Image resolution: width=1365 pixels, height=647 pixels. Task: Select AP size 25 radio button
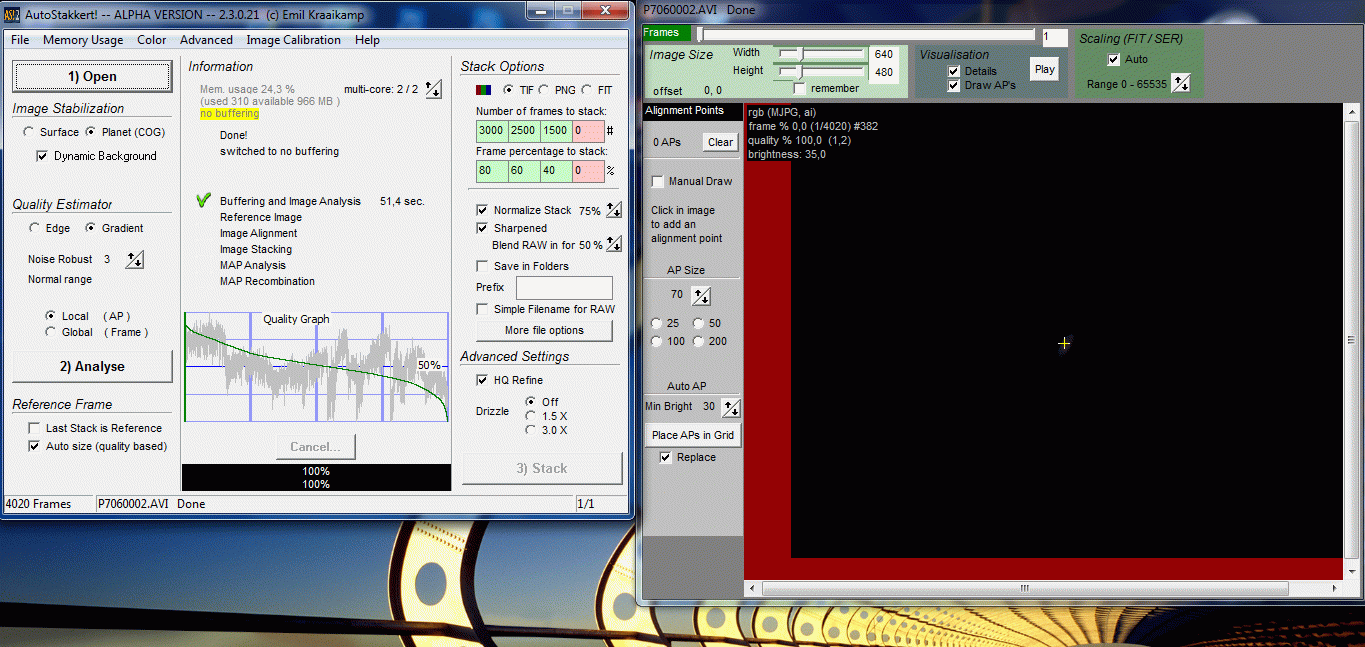pyautogui.click(x=656, y=323)
